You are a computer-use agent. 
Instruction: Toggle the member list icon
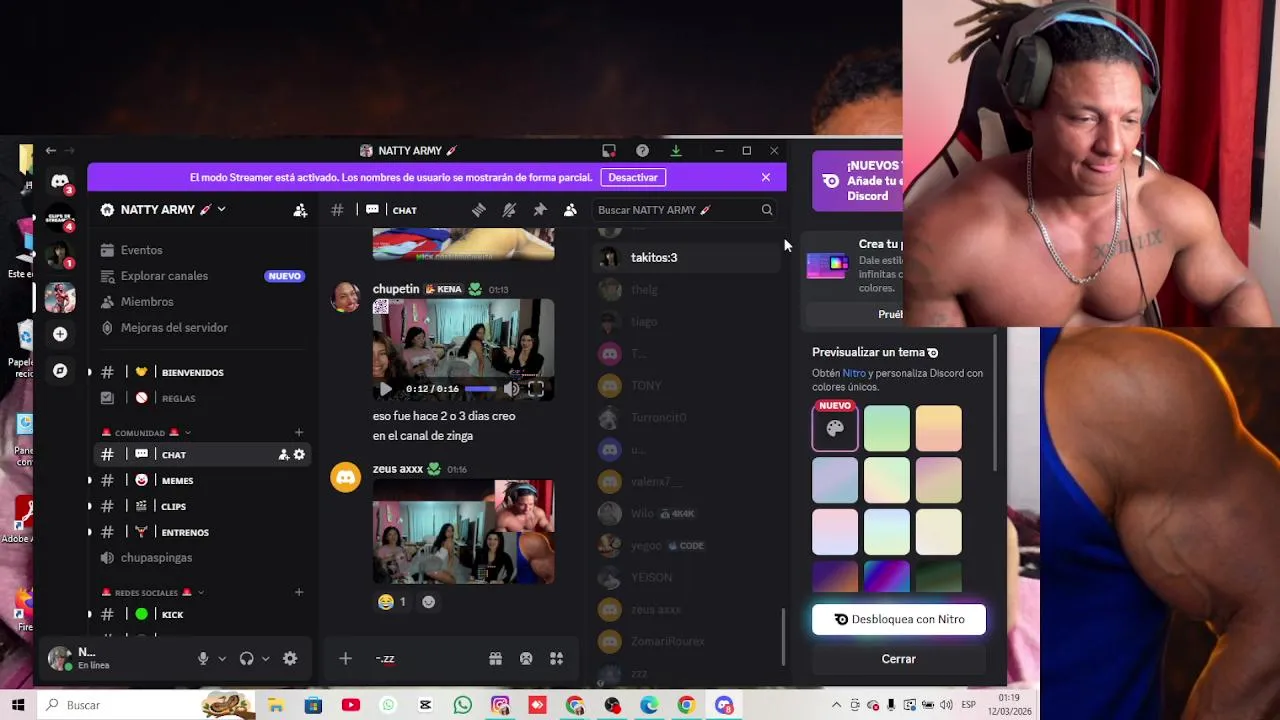(570, 210)
